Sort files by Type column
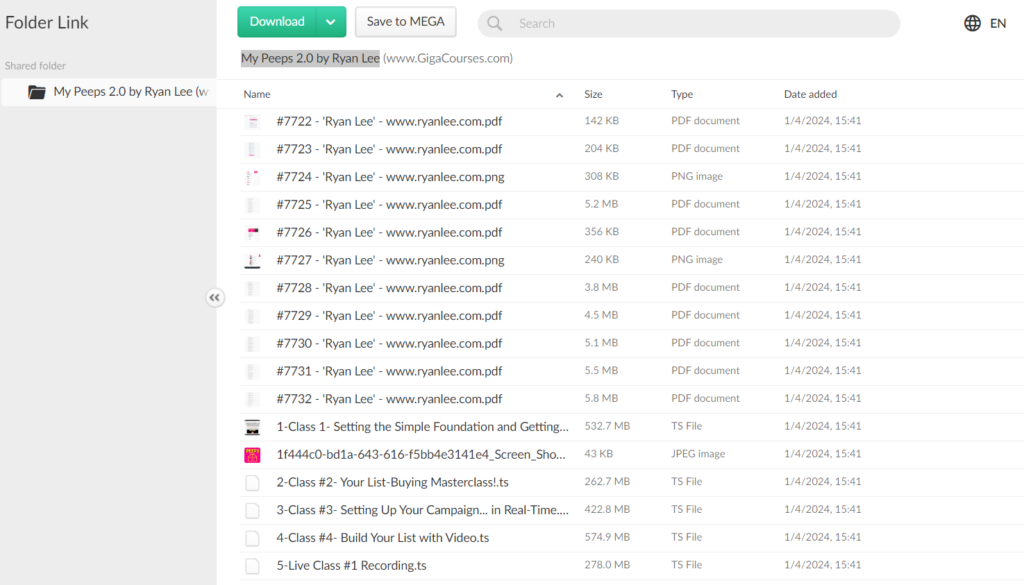Viewport: 1024px width, 585px height. [x=682, y=94]
